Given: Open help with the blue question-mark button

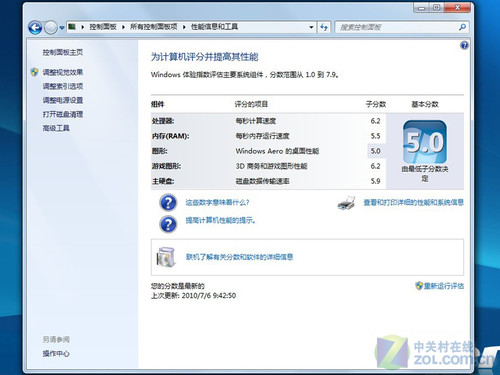Looking at the screenshot, I should point(464,45).
